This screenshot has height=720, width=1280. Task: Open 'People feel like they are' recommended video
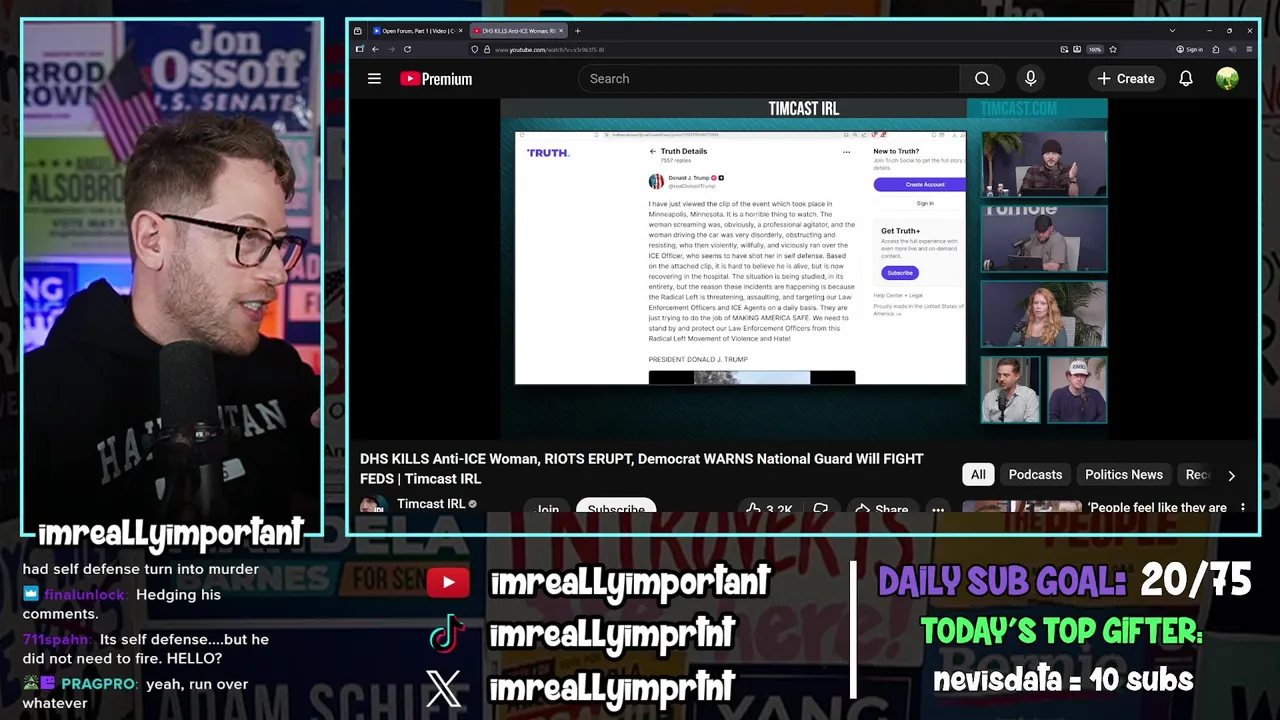[x=1157, y=507]
